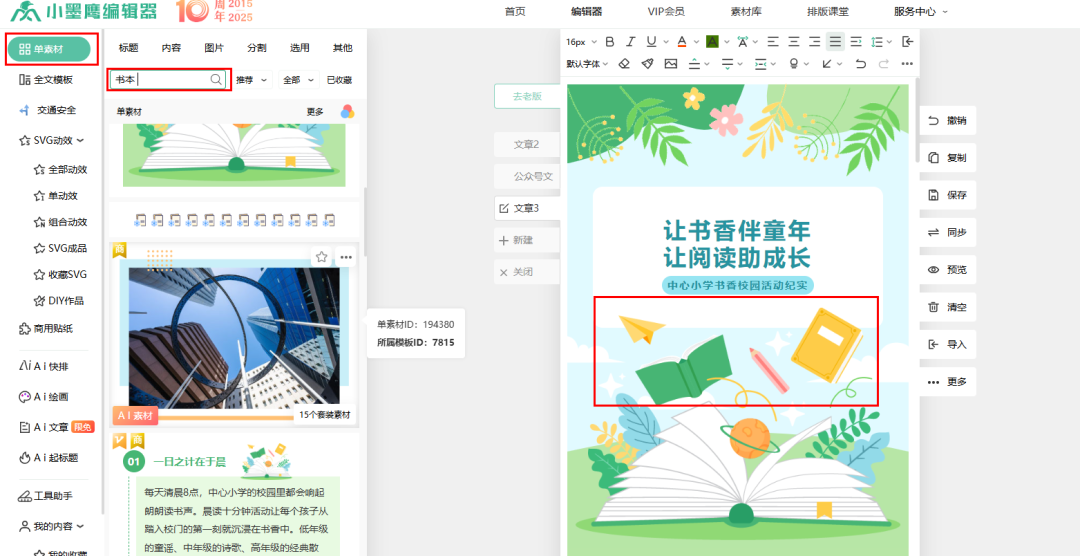Click the italic formatting icon
Image resolution: width=1080 pixels, height=556 pixels.
628,41
